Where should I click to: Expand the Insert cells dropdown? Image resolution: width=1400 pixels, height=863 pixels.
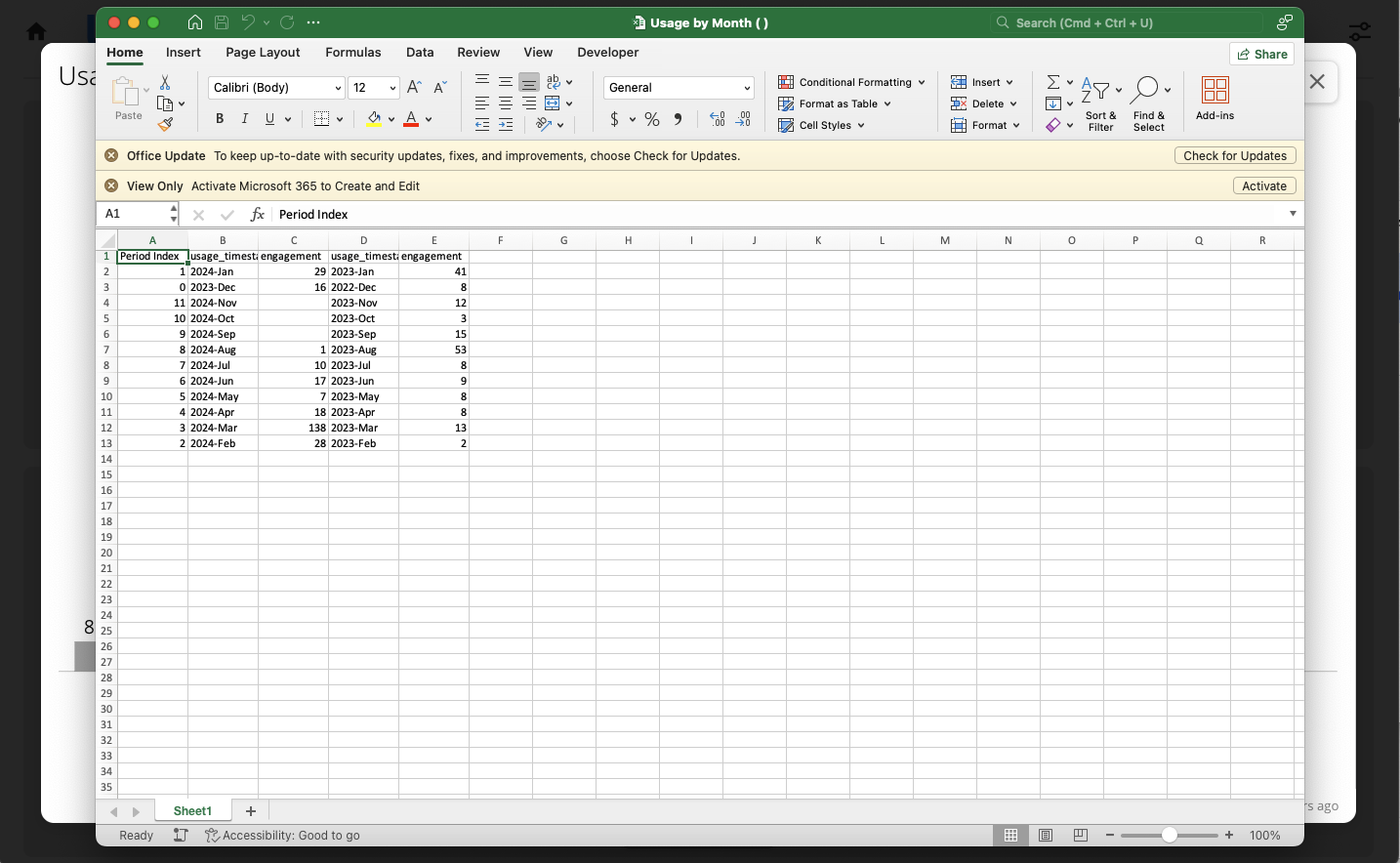click(x=1009, y=82)
